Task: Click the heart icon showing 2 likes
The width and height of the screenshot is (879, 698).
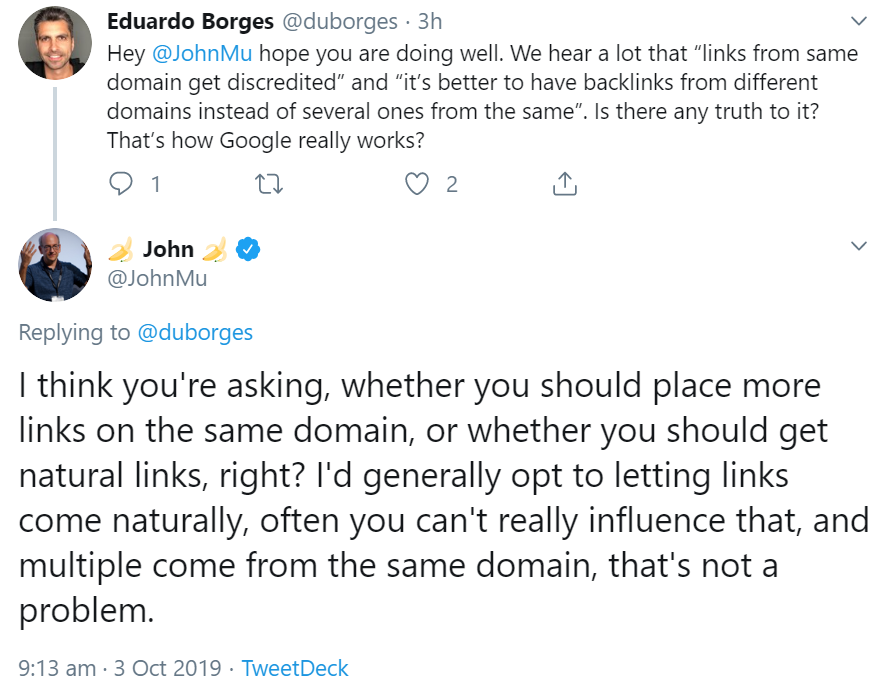Action: pos(417,184)
